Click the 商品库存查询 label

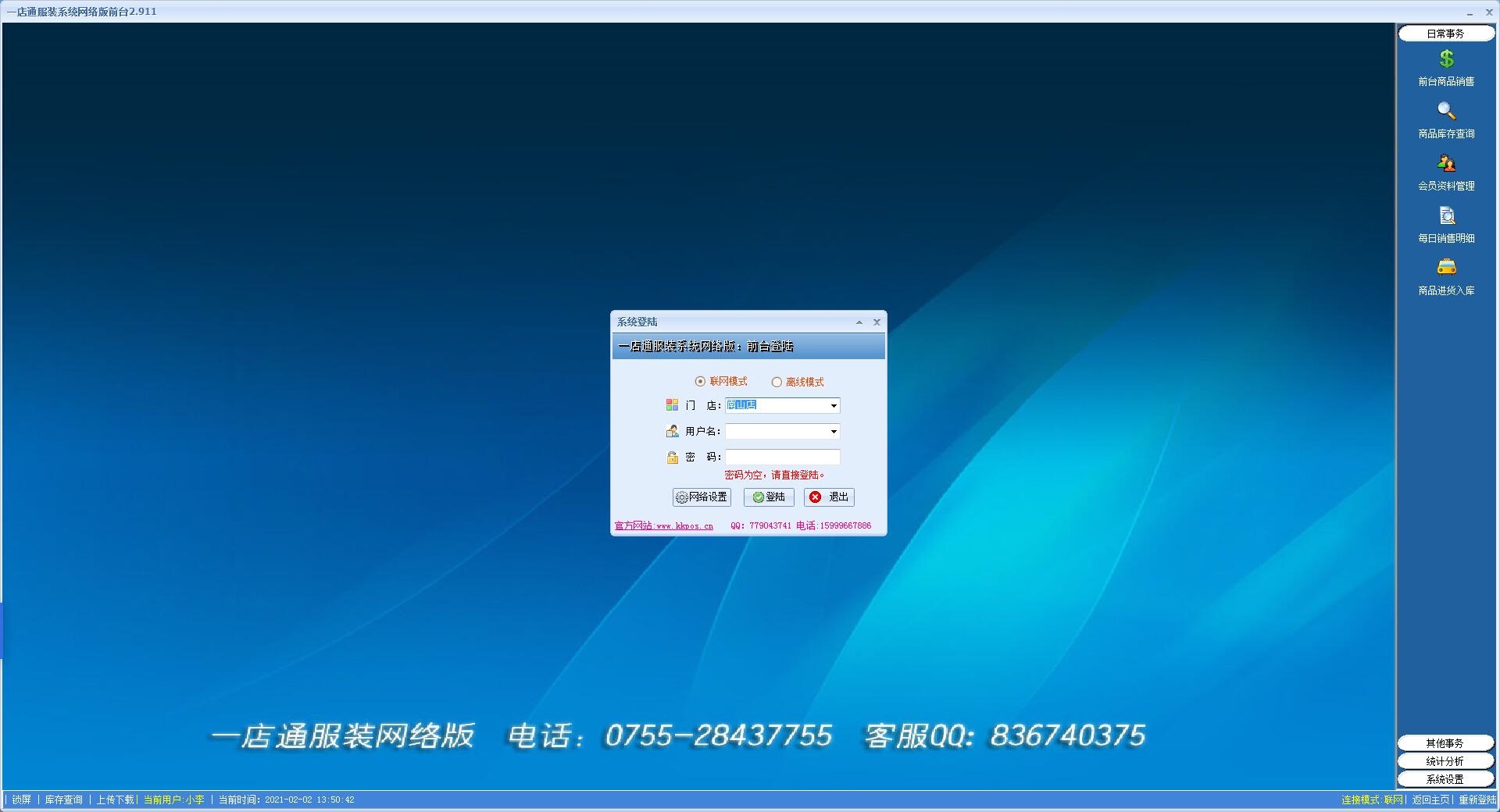tap(1446, 134)
